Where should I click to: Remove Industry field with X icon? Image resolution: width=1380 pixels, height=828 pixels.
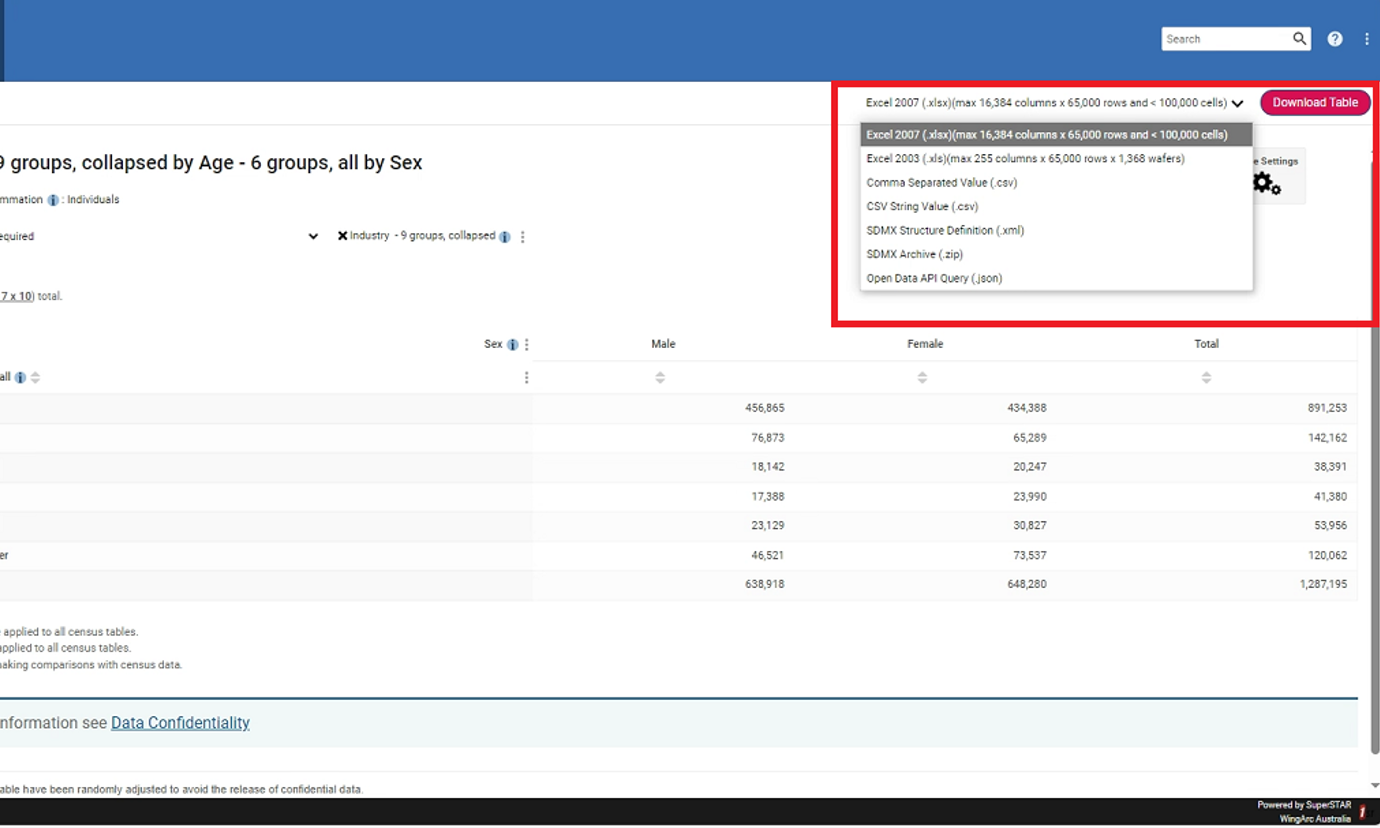pos(342,236)
